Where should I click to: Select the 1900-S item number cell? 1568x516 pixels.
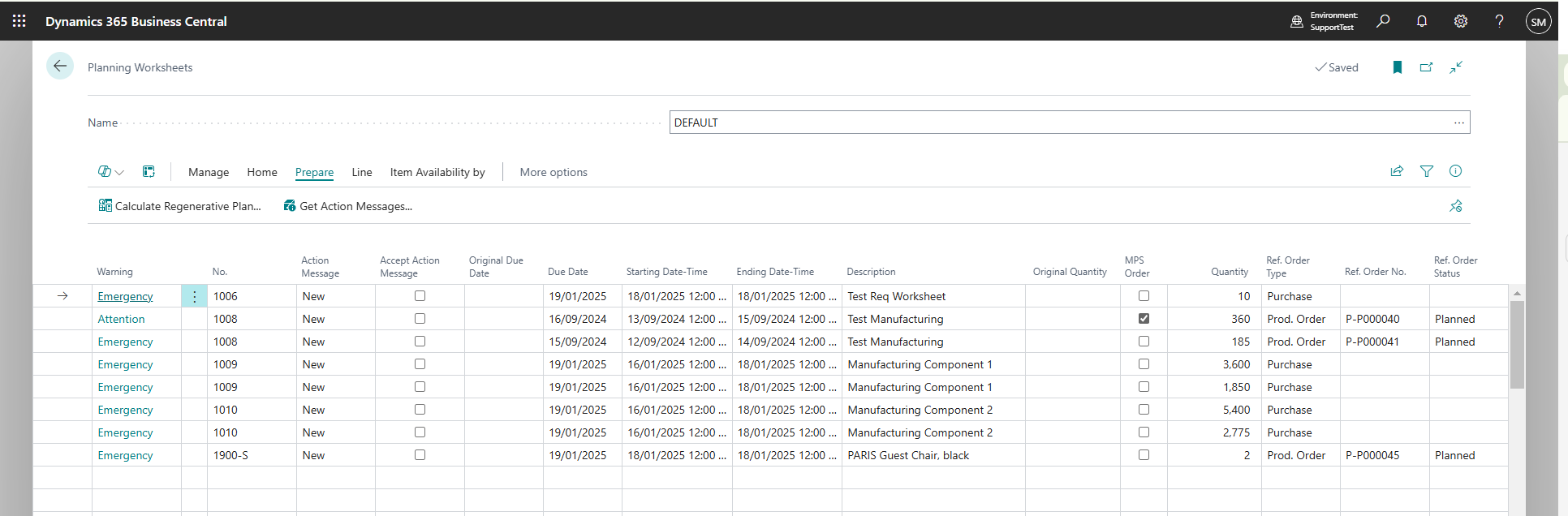252,455
